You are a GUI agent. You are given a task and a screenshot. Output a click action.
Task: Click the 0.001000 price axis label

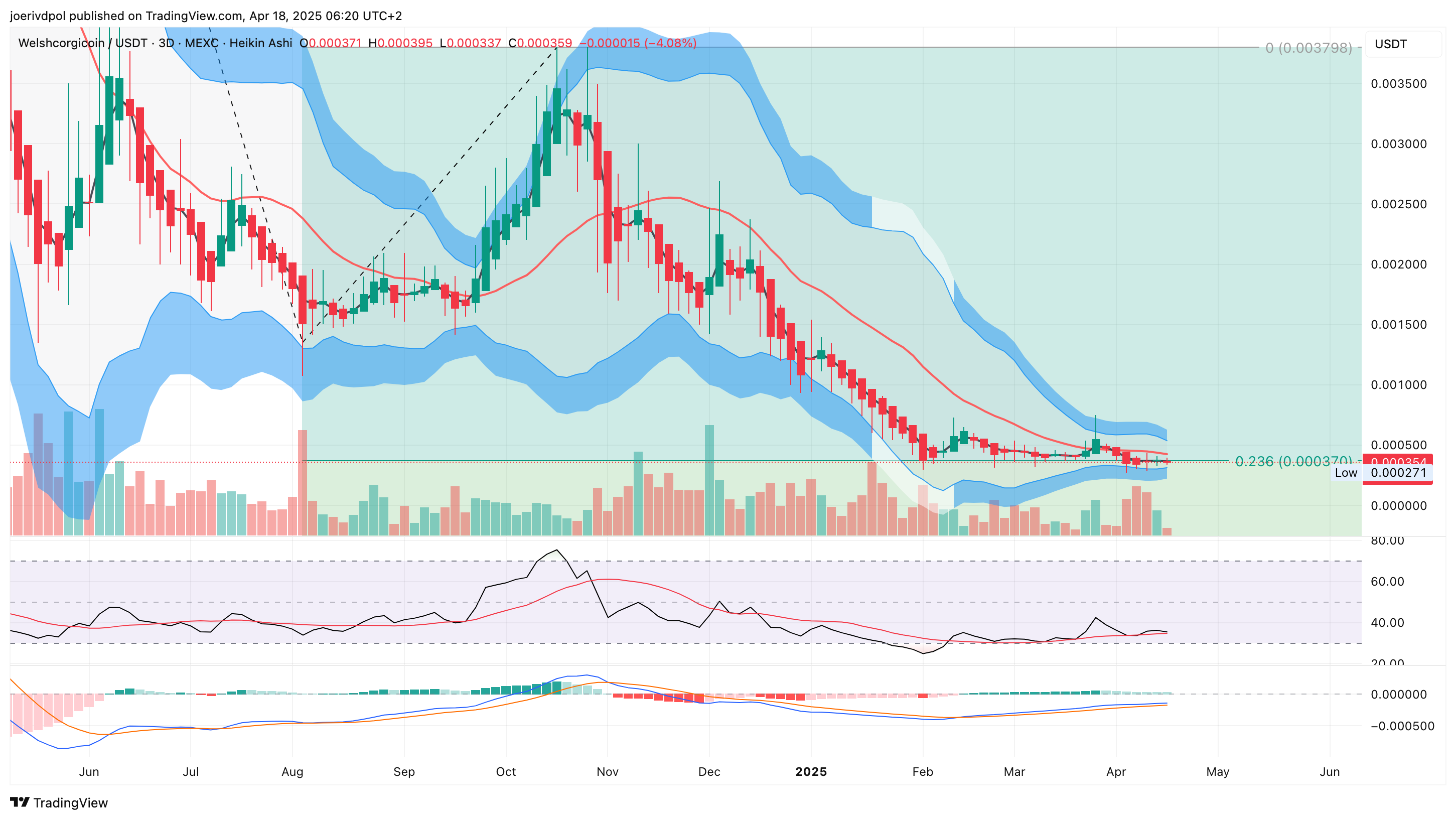click(1399, 385)
